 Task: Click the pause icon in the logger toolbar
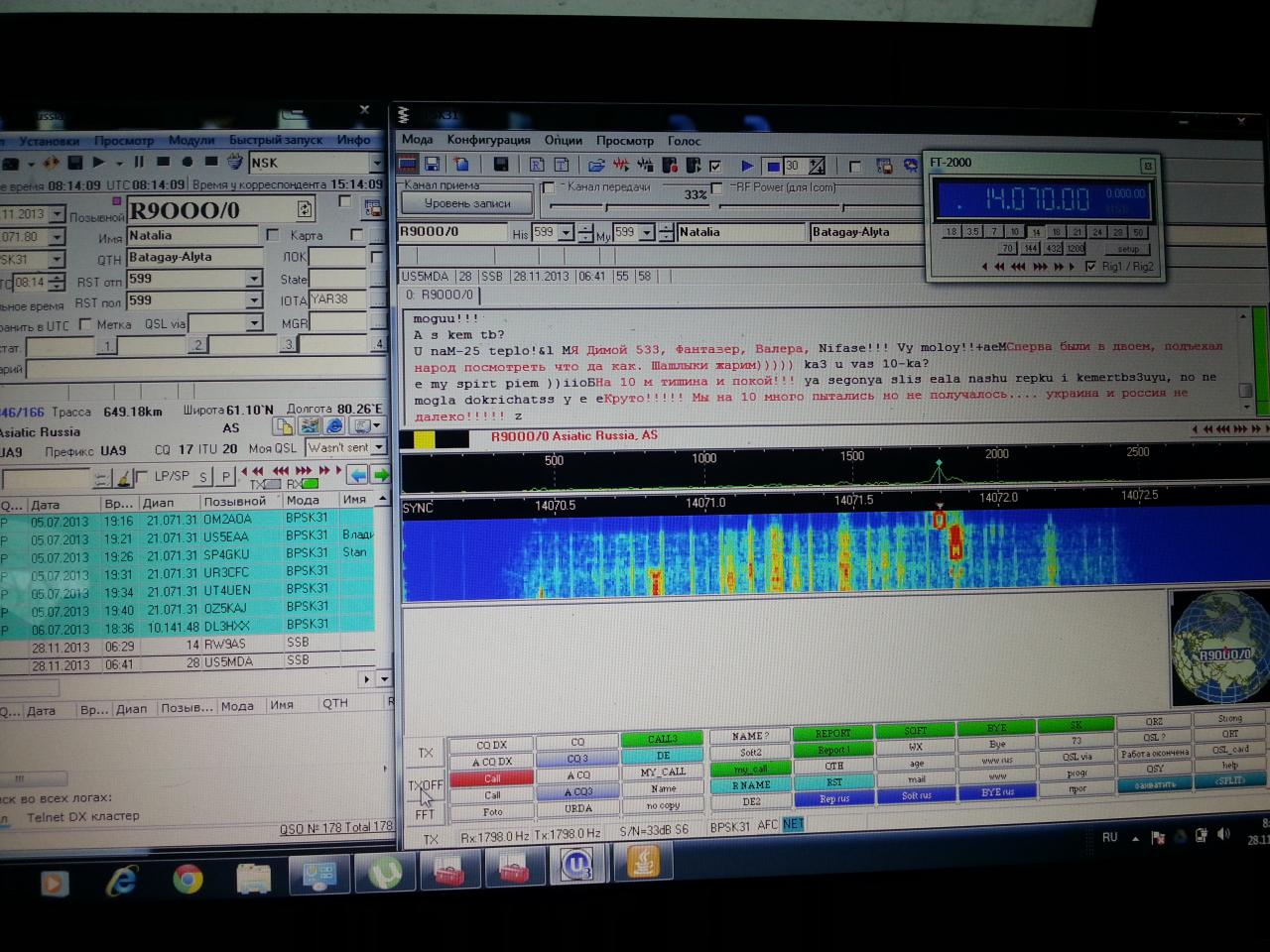coord(139,162)
